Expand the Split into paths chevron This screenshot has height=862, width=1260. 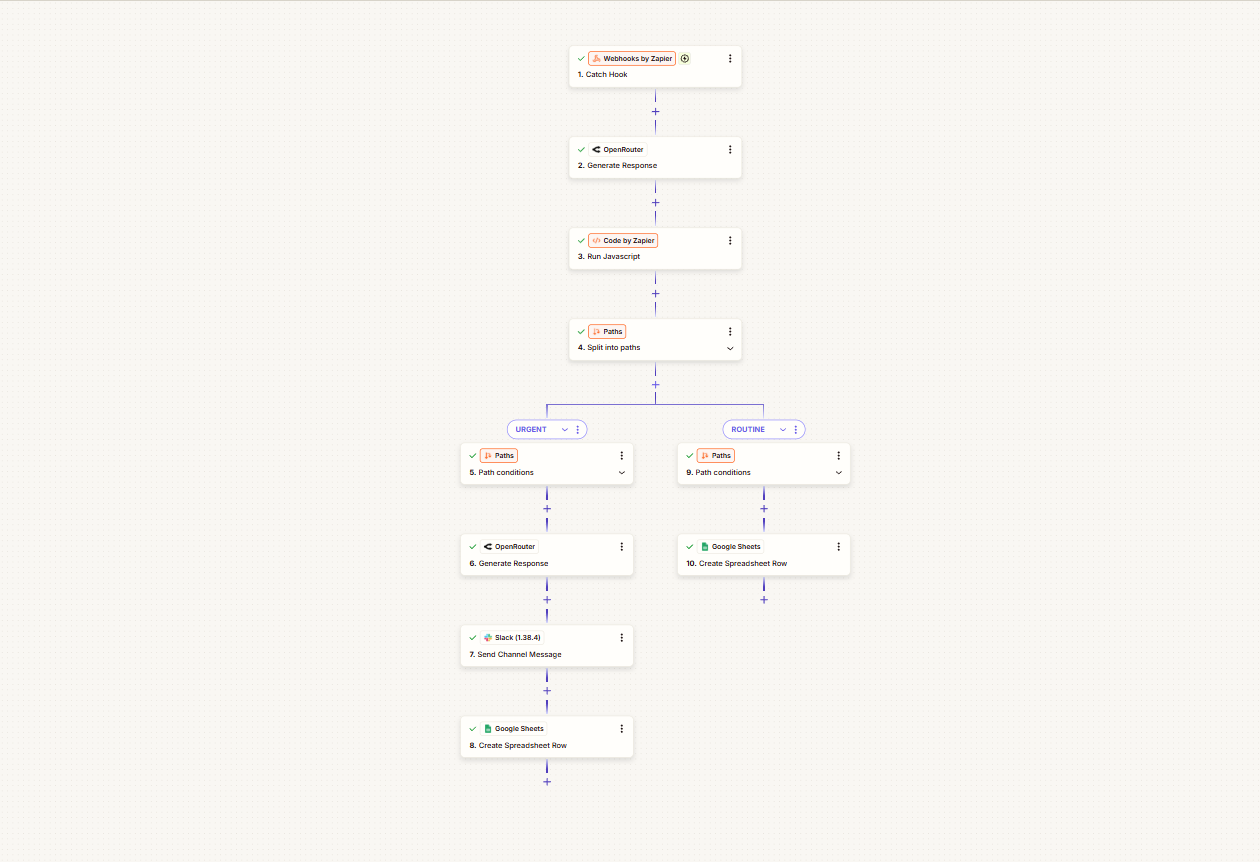(730, 348)
